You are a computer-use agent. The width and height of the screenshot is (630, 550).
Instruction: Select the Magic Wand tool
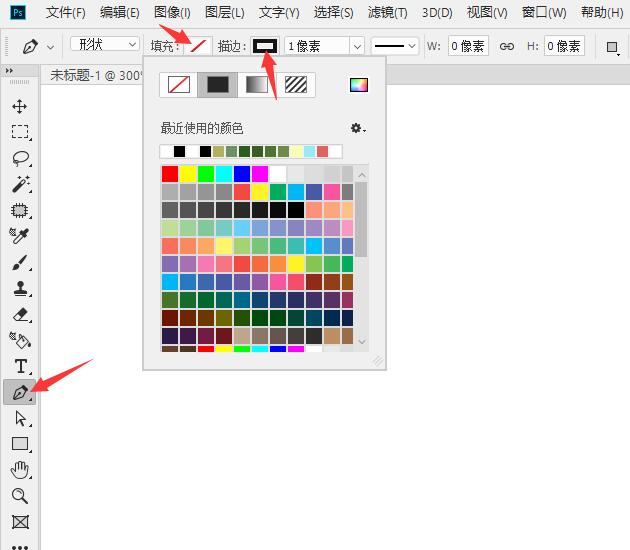click(x=20, y=184)
